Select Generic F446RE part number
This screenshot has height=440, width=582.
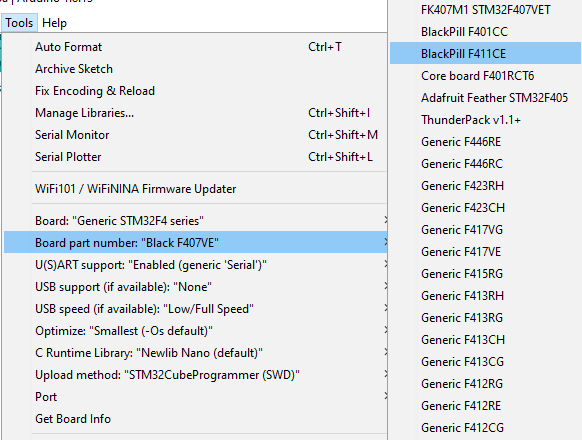click(x=485, y=142)
